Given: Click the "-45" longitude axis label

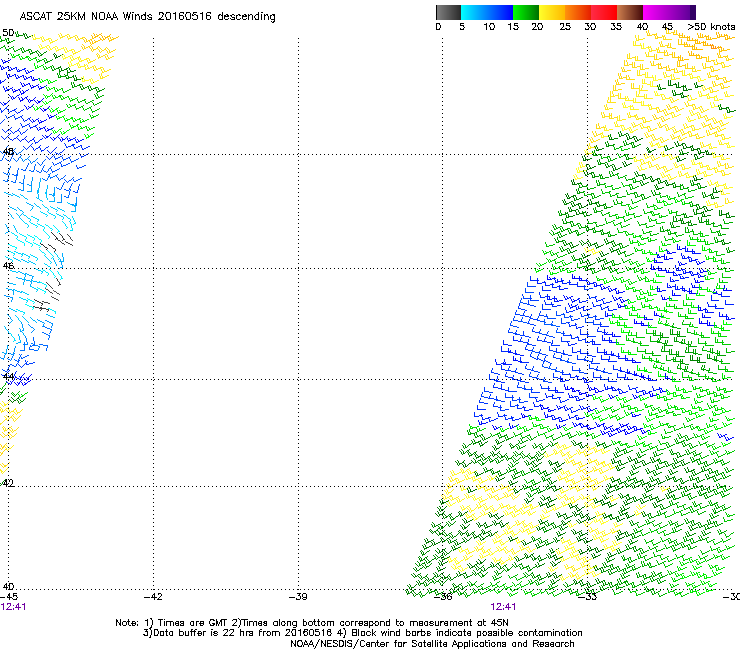Looking at the screenshot, I should [x=9, y=597].
